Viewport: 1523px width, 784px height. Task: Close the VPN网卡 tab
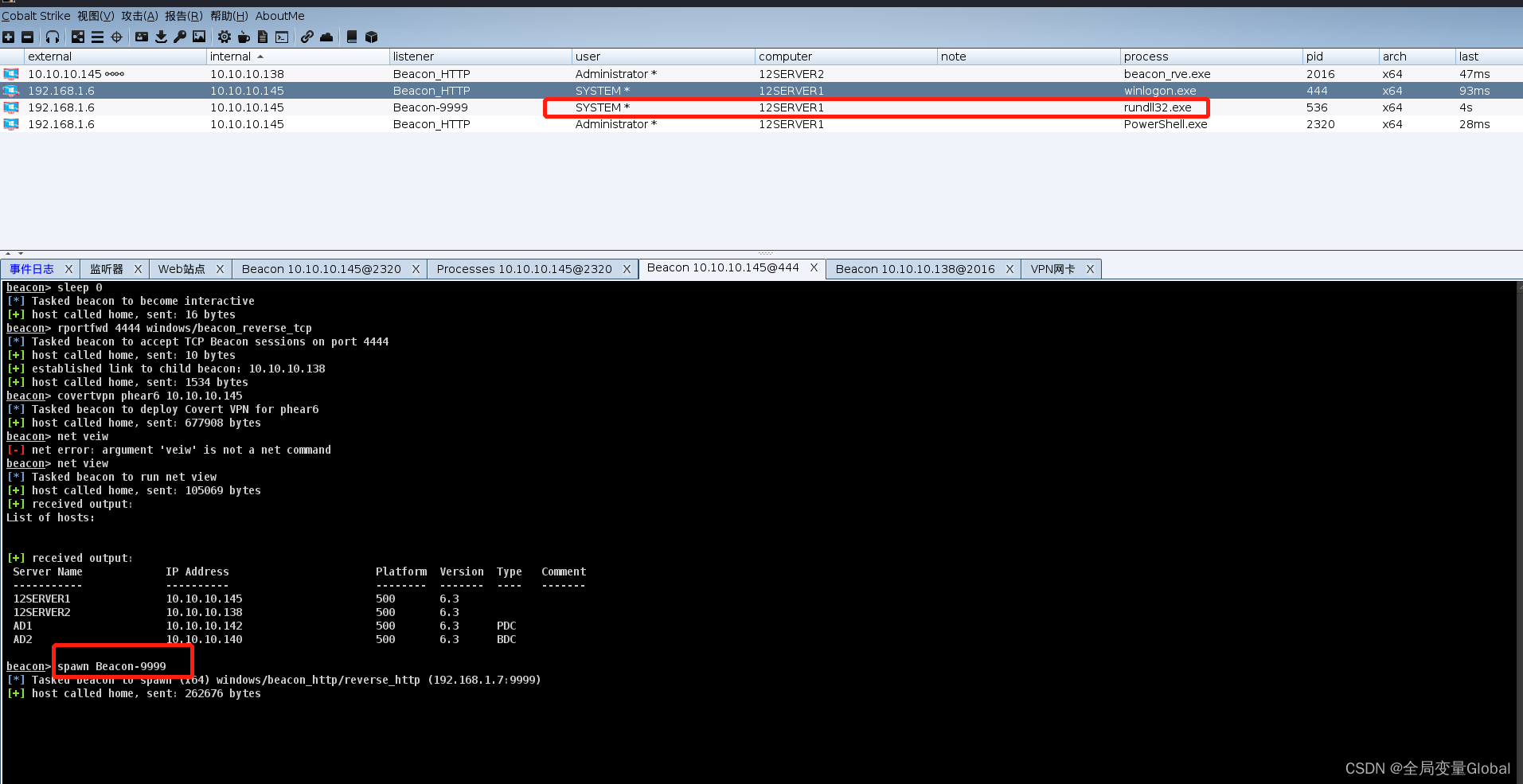point(1090,269)
